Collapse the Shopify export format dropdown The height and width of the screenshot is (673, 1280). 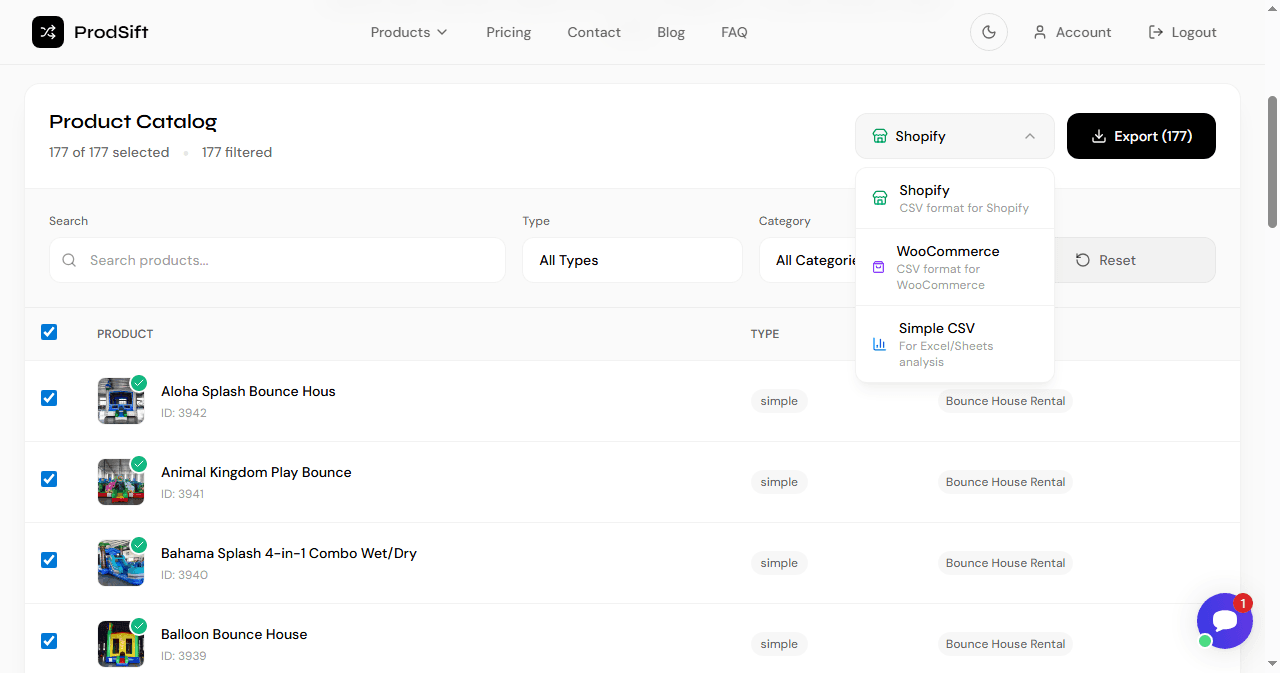(955, 136)
